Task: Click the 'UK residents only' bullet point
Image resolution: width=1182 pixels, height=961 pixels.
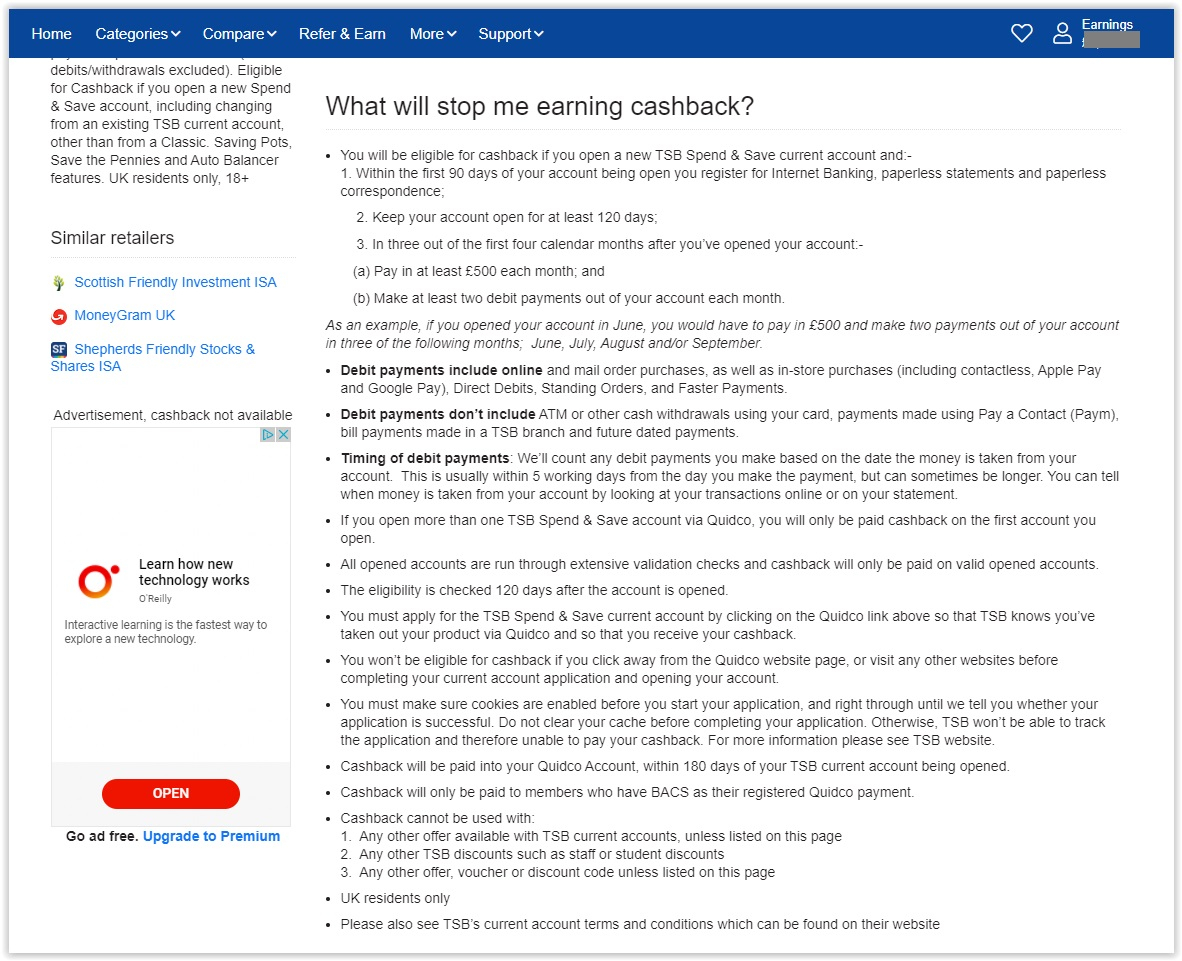Action: coord(395,898)
